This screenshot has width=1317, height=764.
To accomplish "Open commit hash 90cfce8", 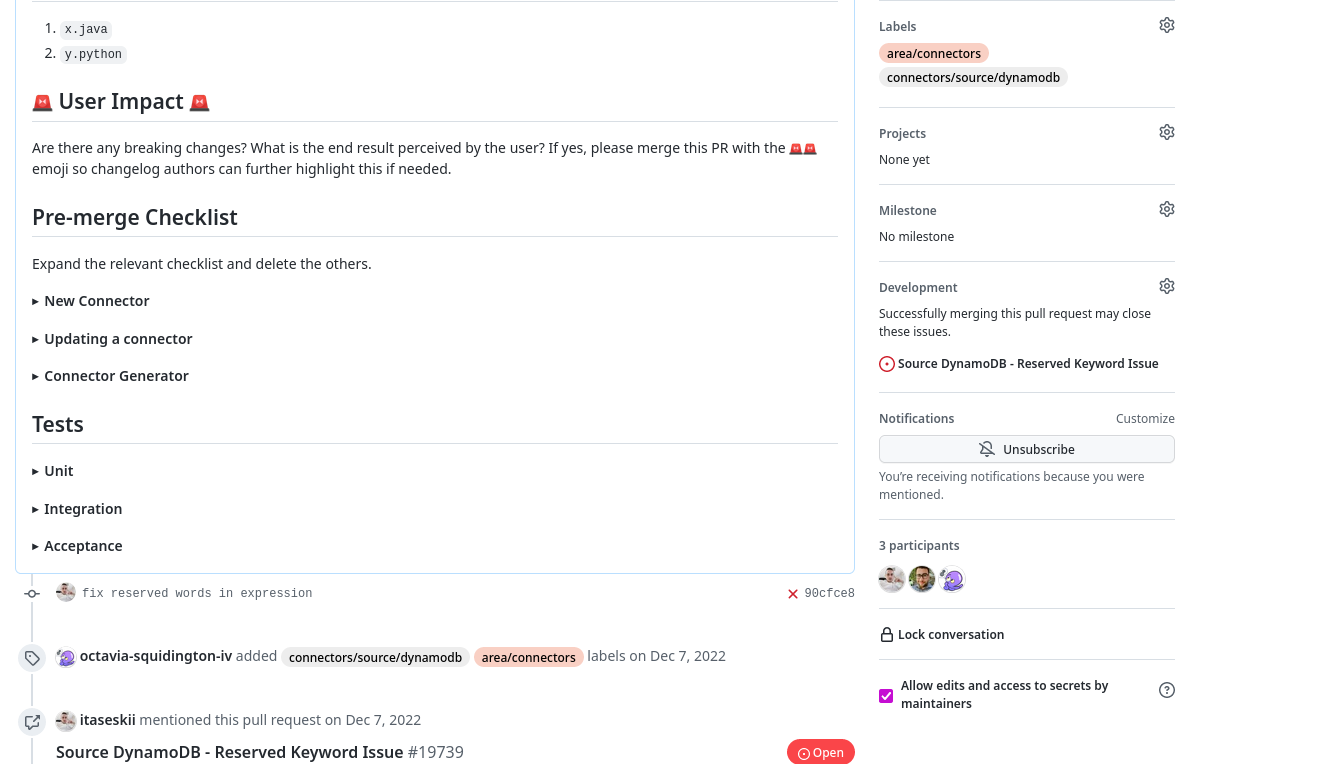I will 829,594.
